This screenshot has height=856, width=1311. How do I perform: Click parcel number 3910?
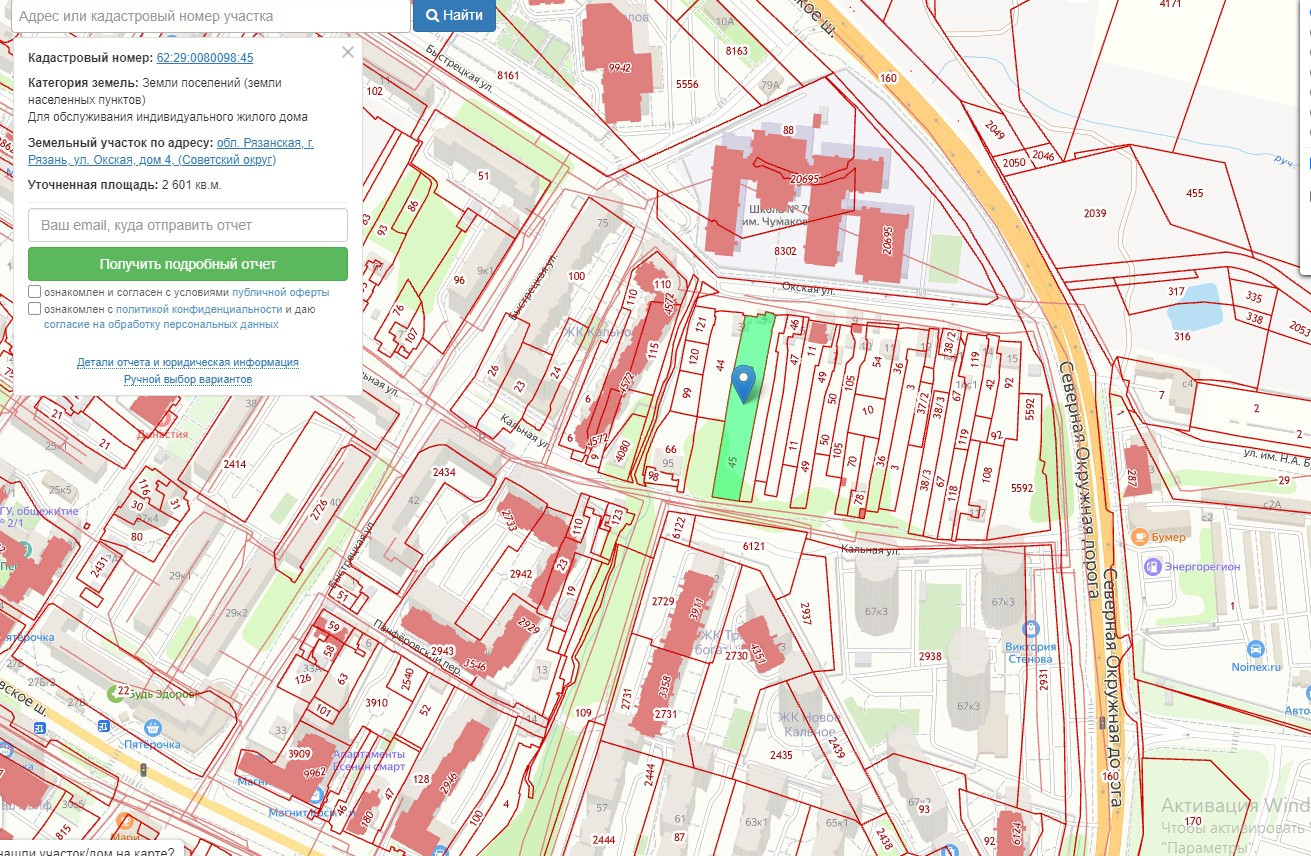pos(376,703)
